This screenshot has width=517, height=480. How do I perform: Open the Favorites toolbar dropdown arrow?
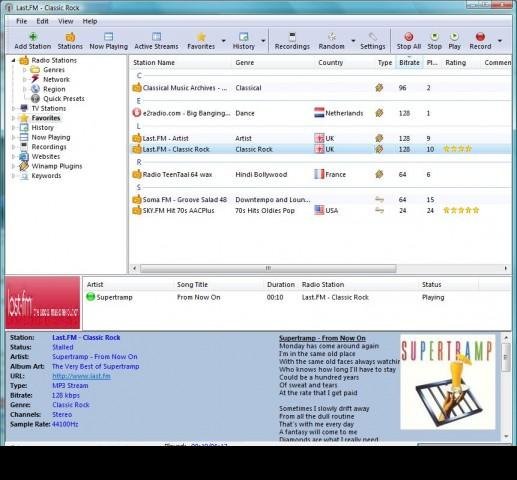(x=224, y=41)
